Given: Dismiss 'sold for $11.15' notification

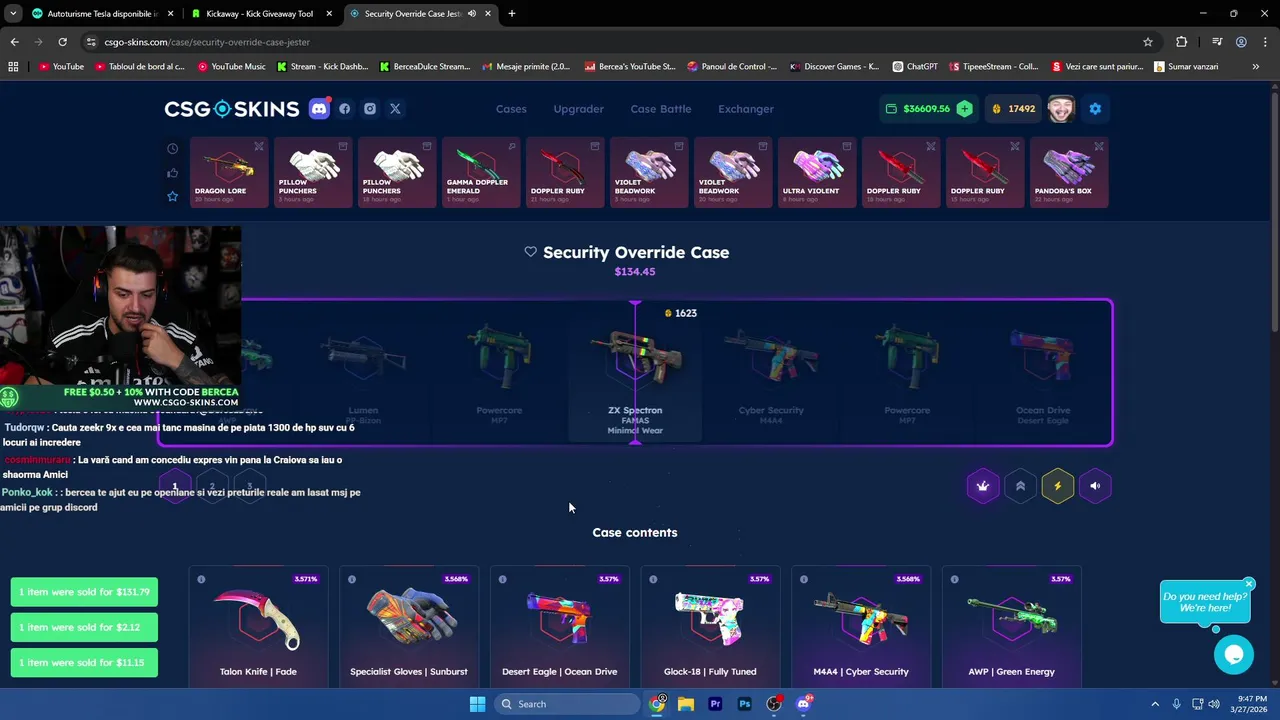Looking at the screenshot, I should [x=84, y=662].
